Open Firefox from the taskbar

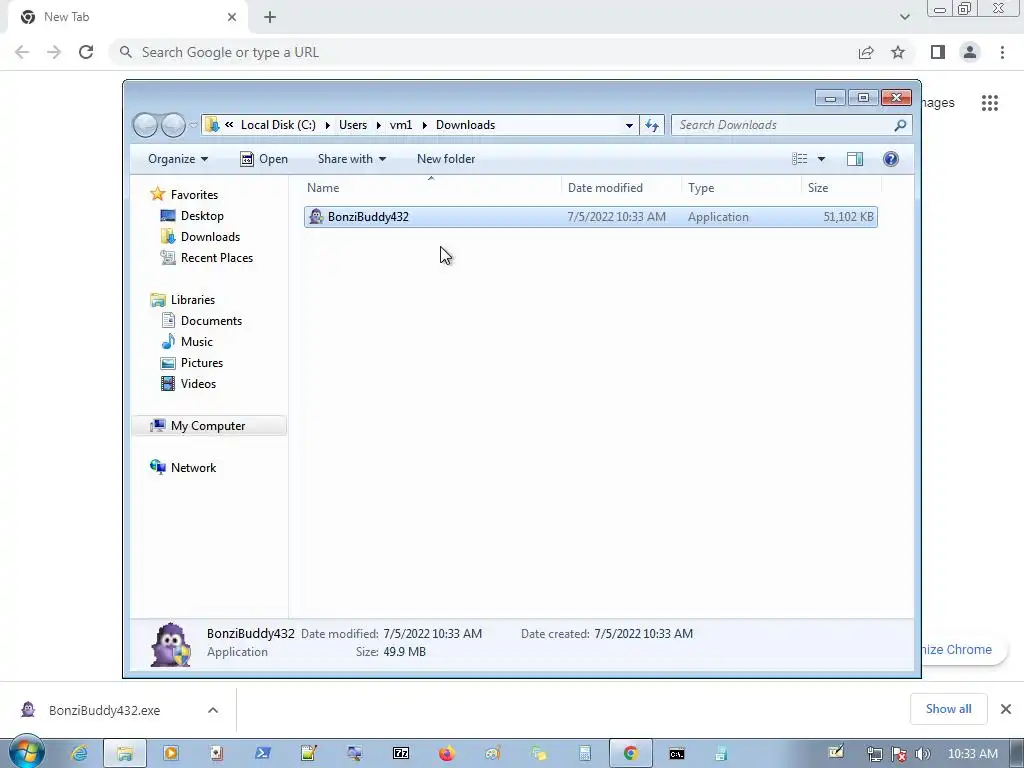[x=447, y=754]
